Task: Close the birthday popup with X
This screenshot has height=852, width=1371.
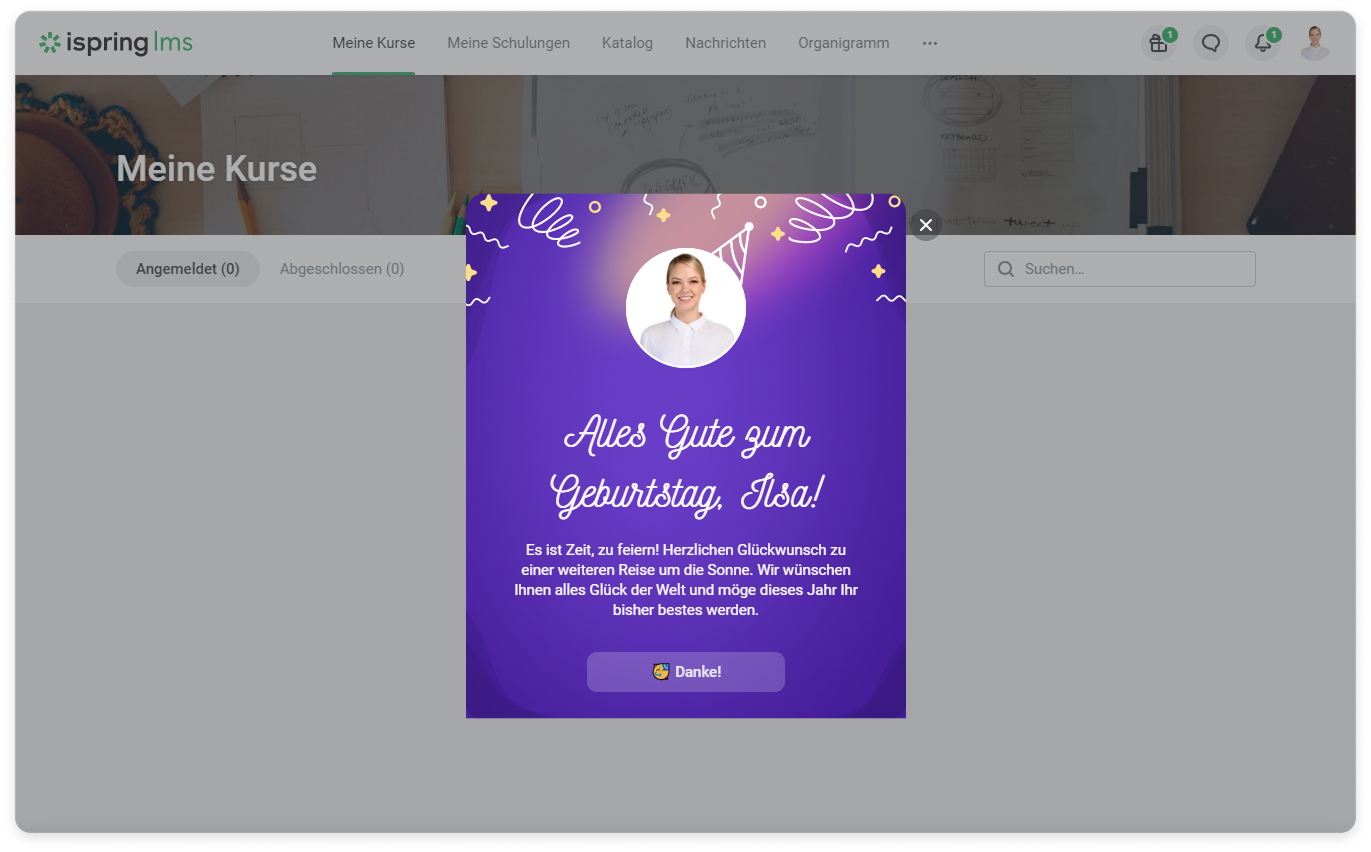Action: coord(925,225)
